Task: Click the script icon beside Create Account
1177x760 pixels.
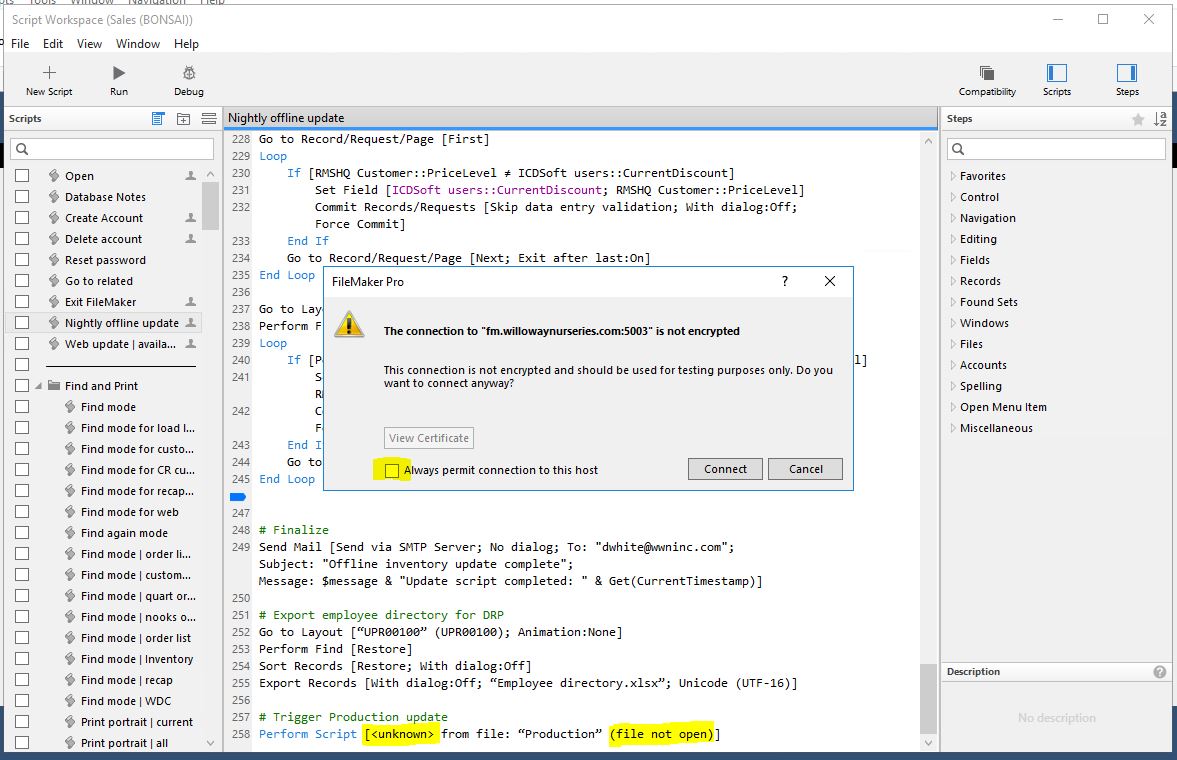Action: click(54, 218)
